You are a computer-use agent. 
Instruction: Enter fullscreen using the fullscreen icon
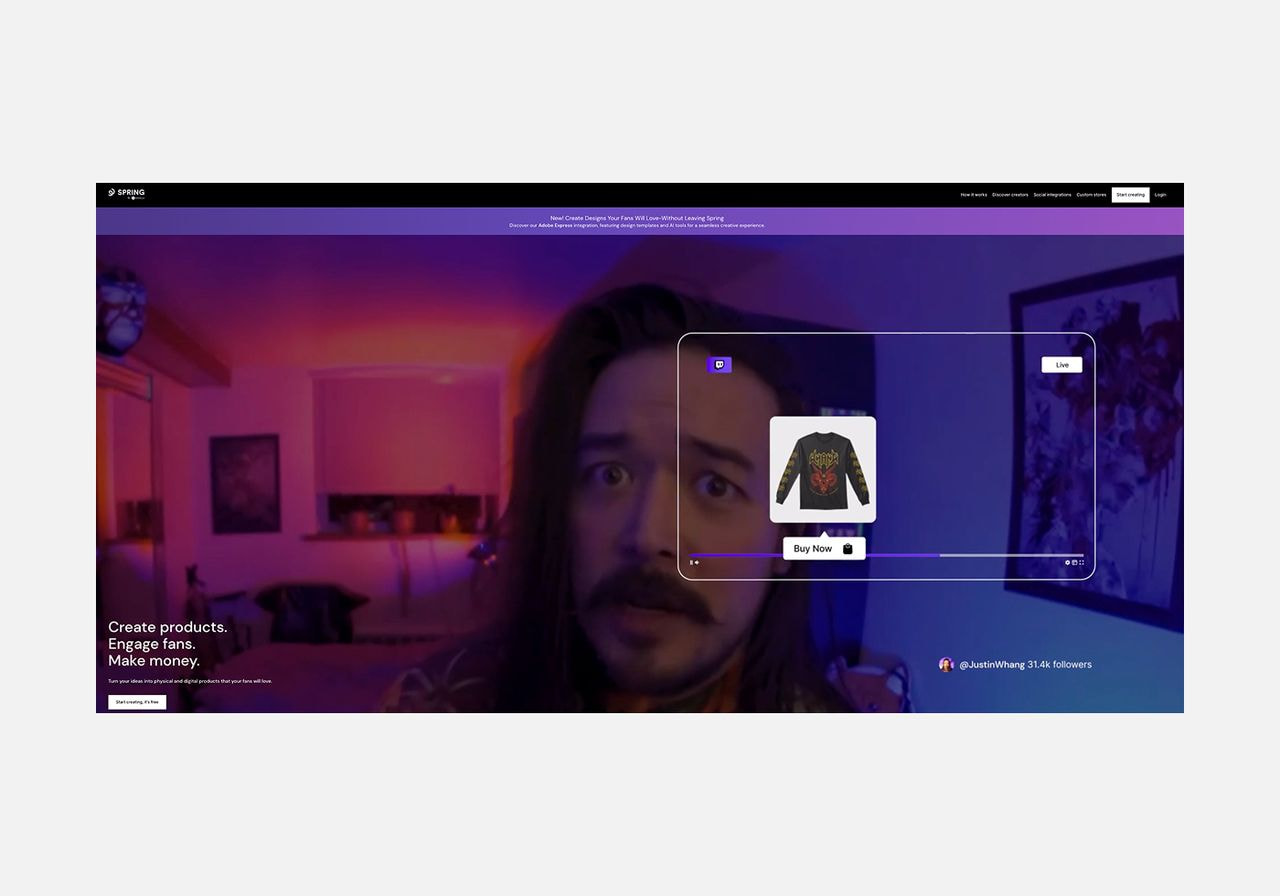[1081, 562]
